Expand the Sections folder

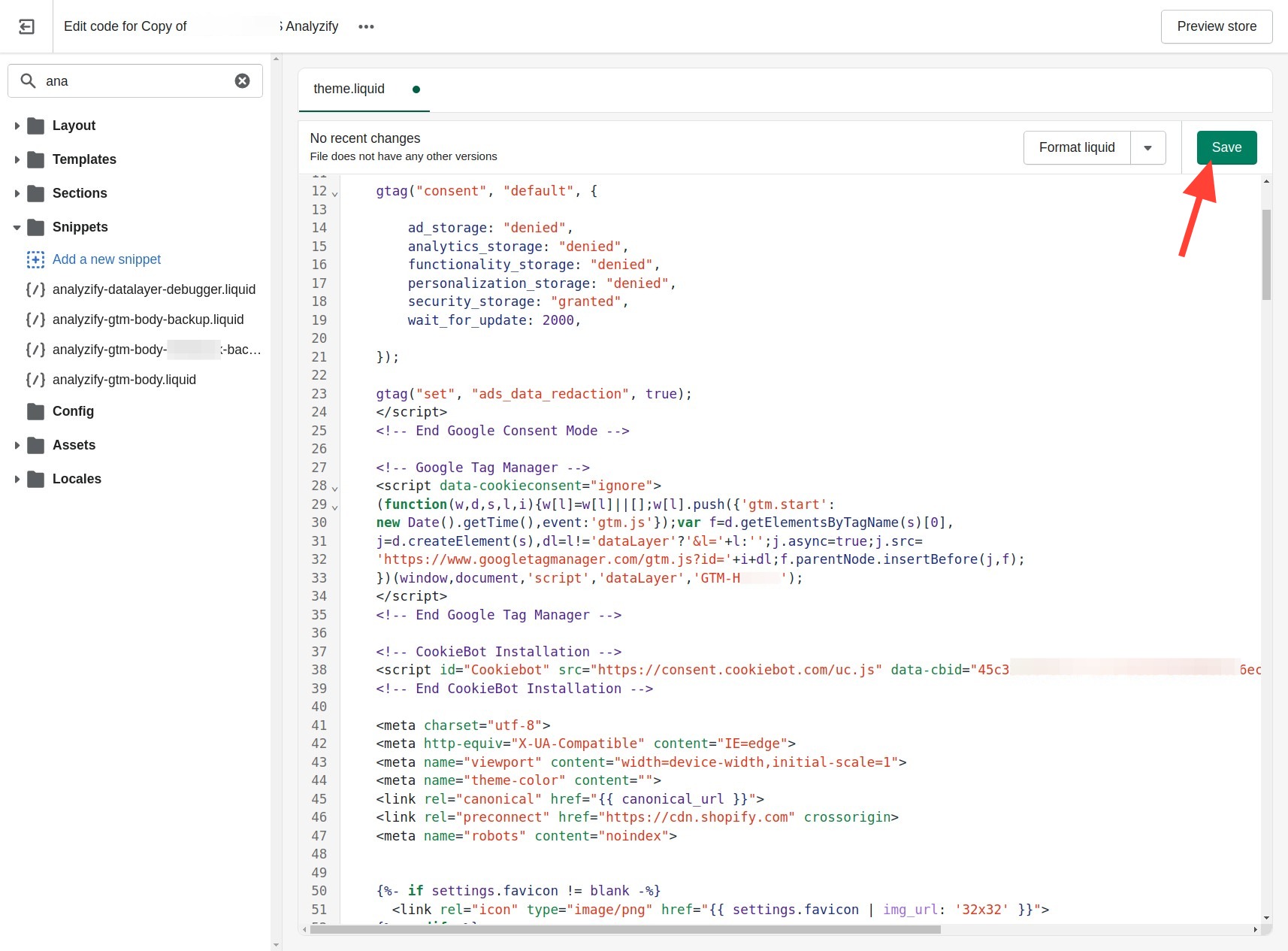click(17, 193)
